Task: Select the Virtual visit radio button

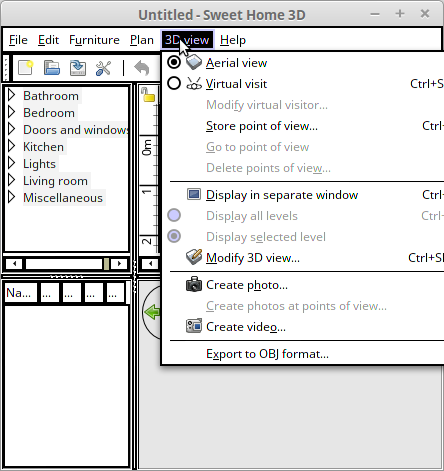Action: [x=174, y=83]
